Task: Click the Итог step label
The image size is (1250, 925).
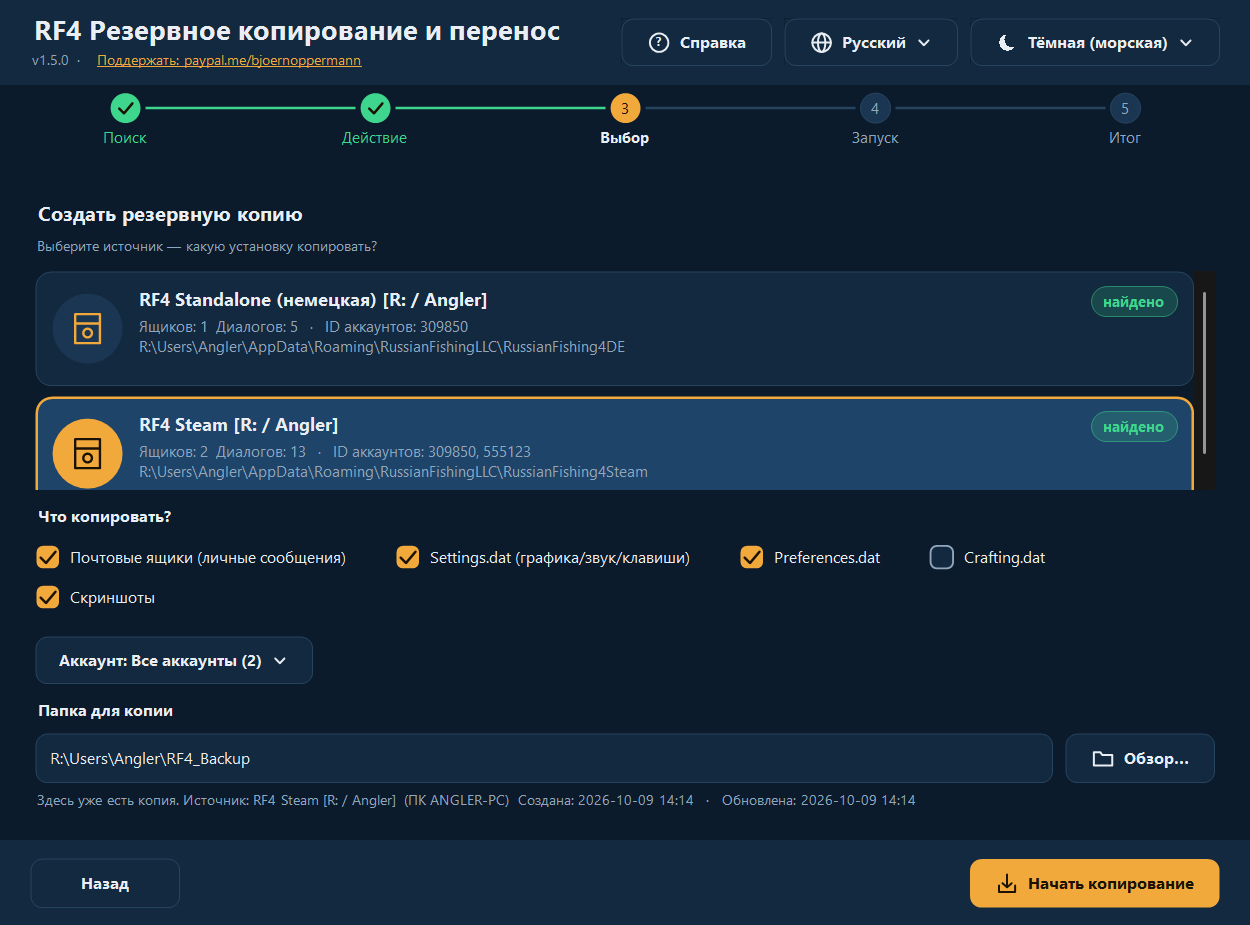Action: click(1125, 138)
